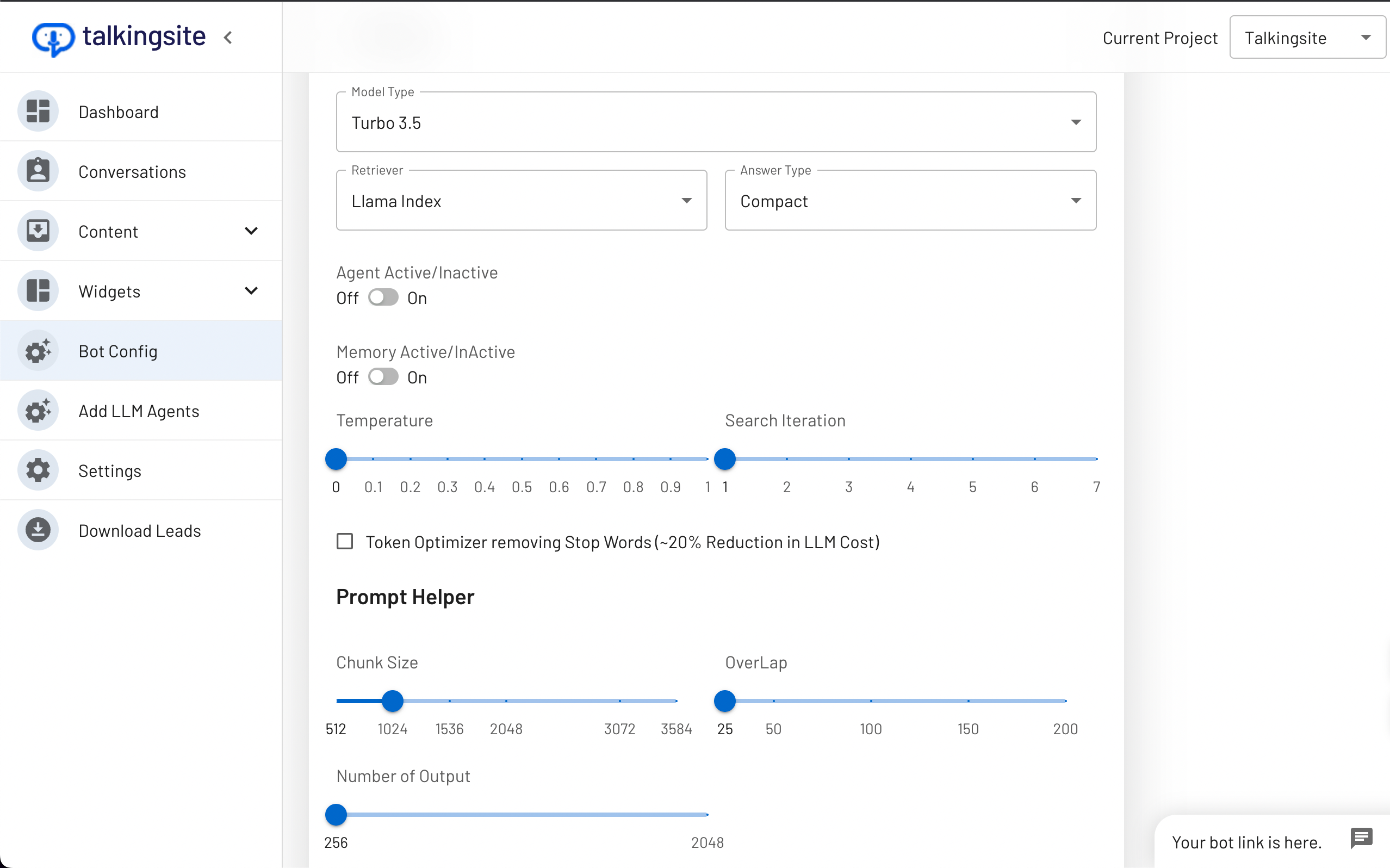Toggle the Memory Active/InActive switch
Image resolution: width=1390 pixels, height=868 pixels.
(x=383, y=376)
